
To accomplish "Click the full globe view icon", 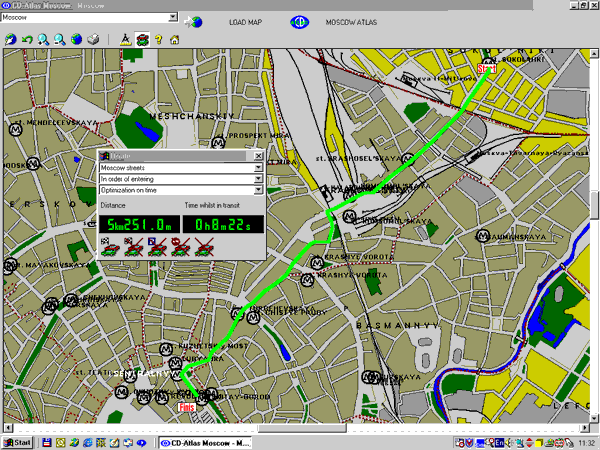I will [77, 39].
